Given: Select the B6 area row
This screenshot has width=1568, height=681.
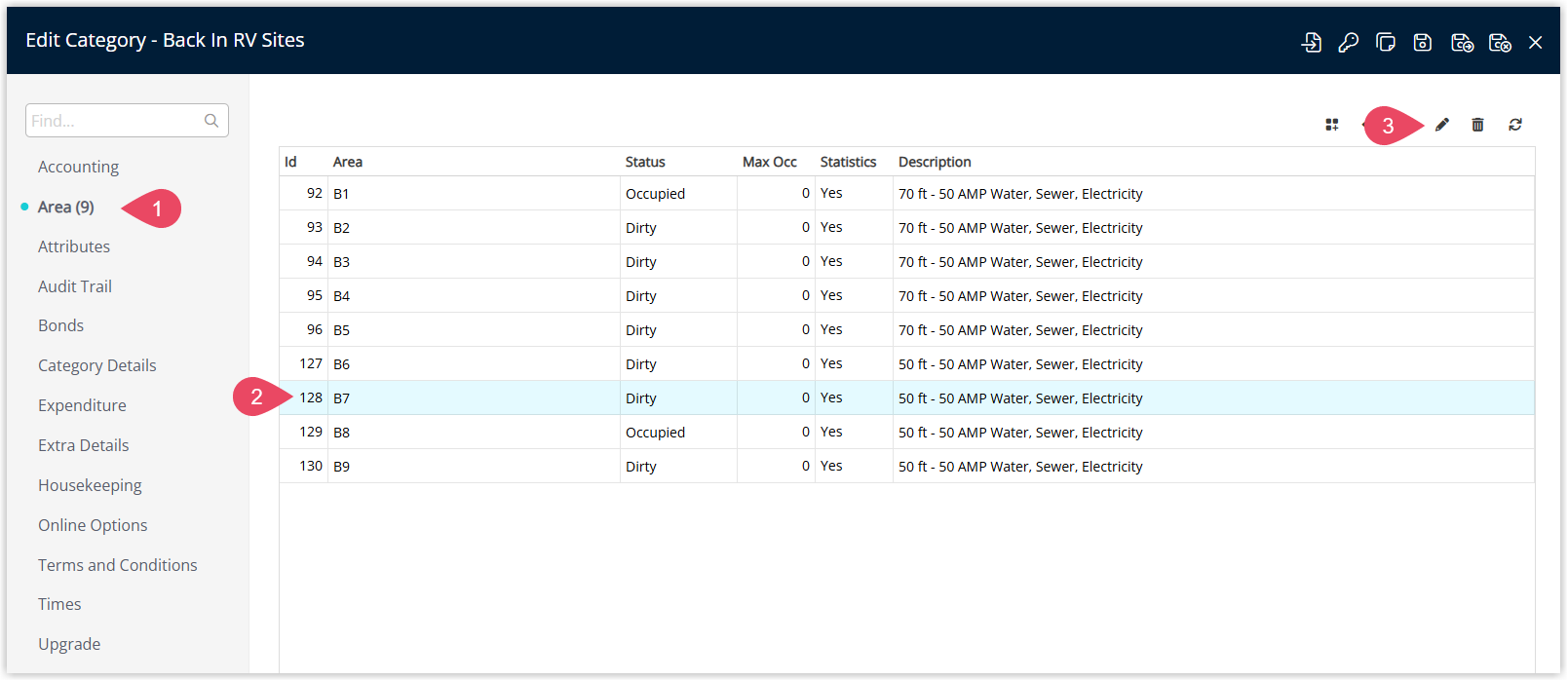Looking at the screenshot, I should click(x=906, y=364).
